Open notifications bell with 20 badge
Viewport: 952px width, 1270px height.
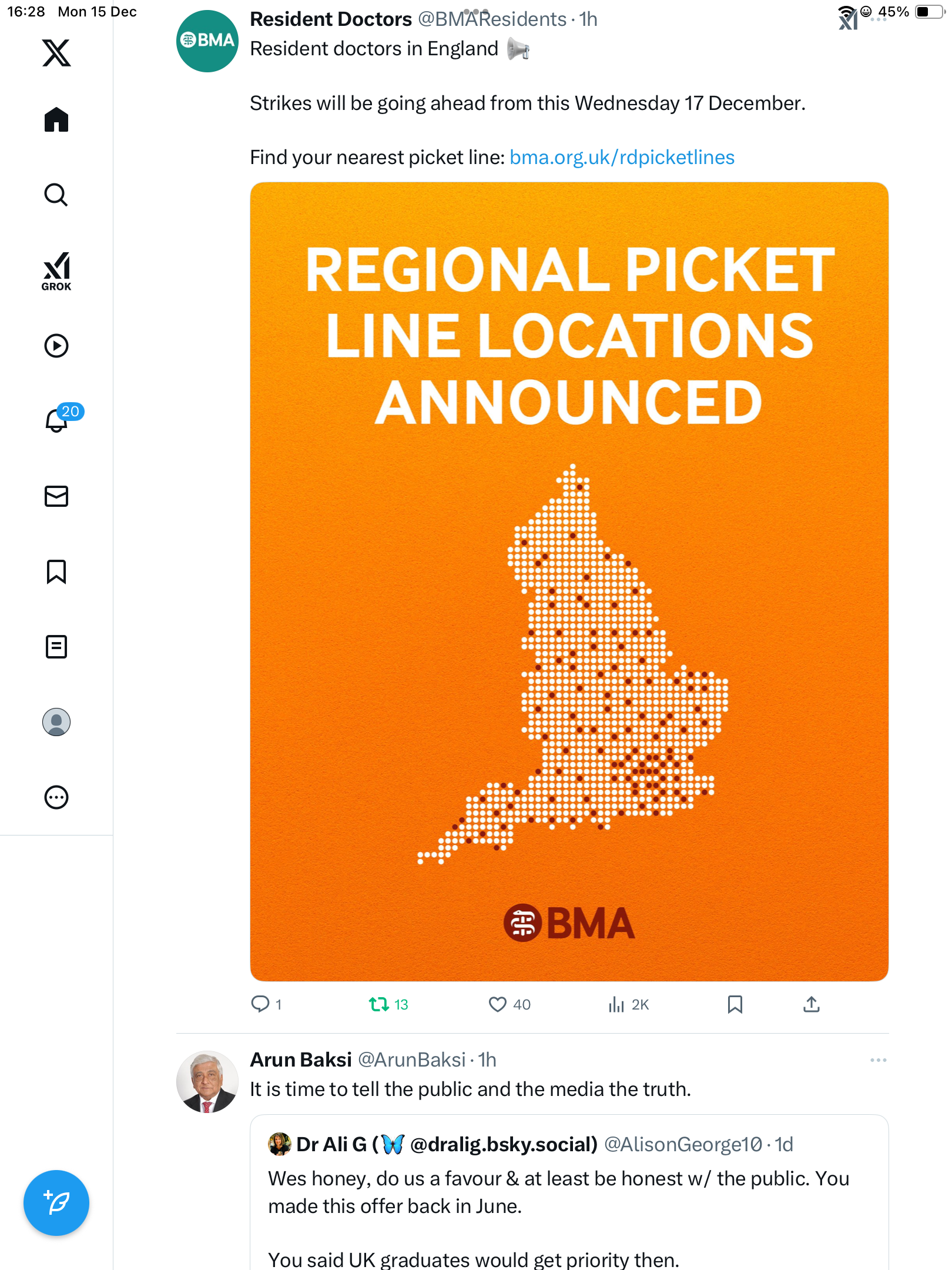pos(56,420)
